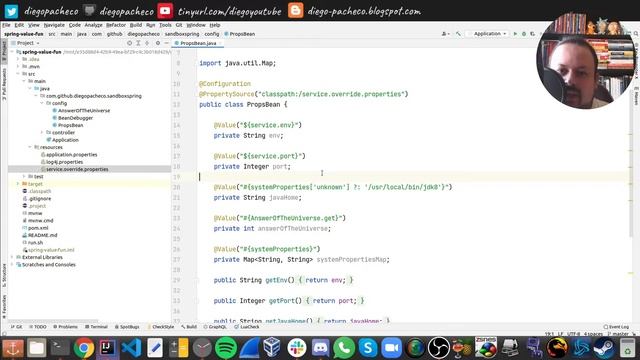Open the GraphQL tool window
The height and width of the screenshot is (360, 640).
point(215,327)
